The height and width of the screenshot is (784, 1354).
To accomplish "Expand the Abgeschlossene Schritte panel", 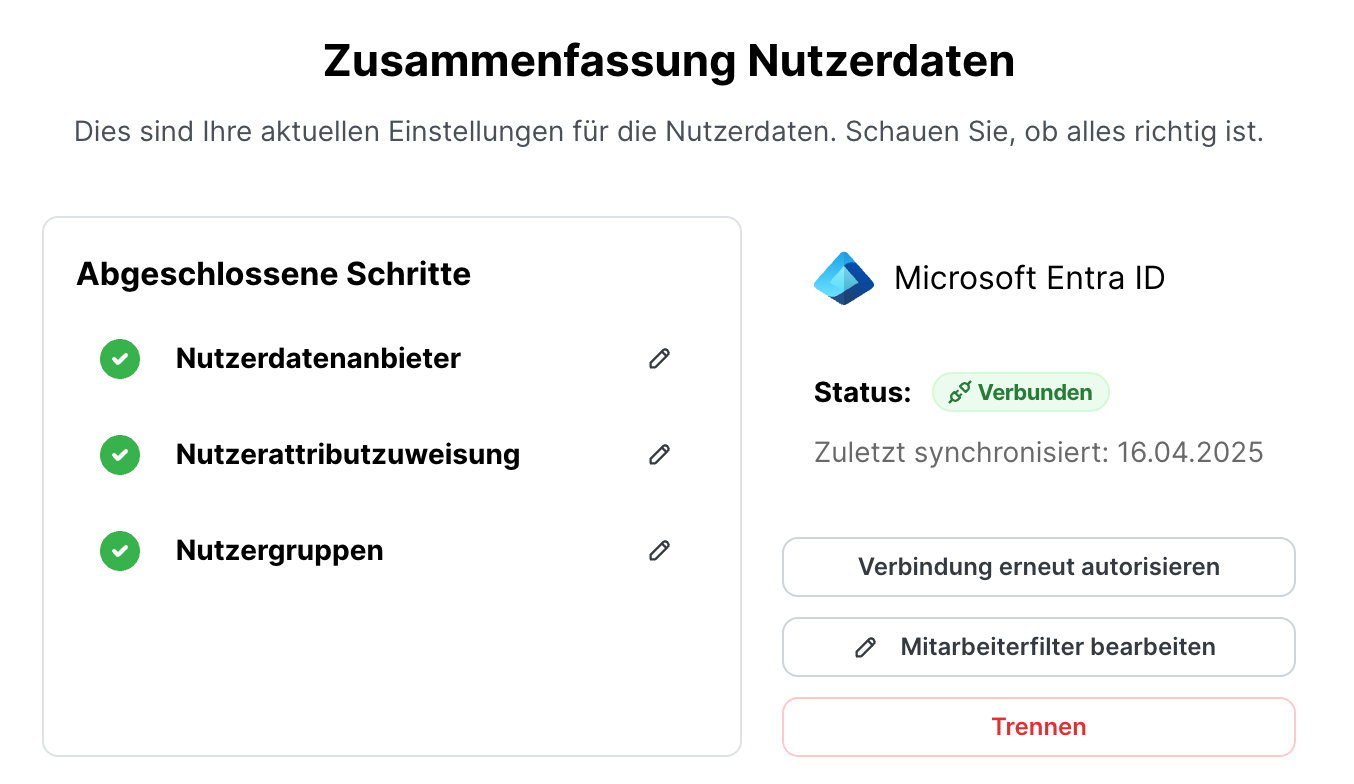I will pos(274,273).
